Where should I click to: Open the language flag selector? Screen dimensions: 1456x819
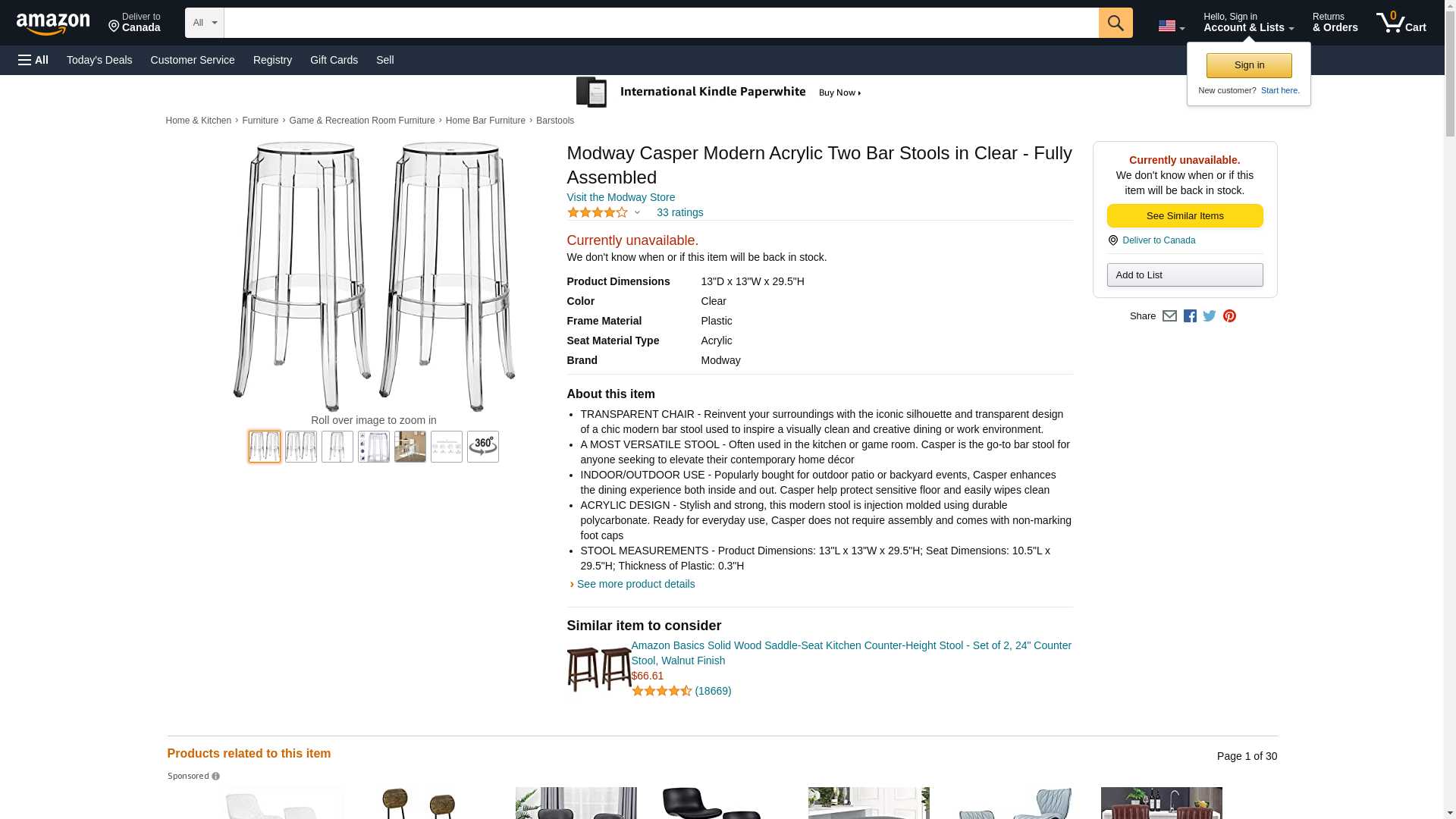[x=1171, y=26]
